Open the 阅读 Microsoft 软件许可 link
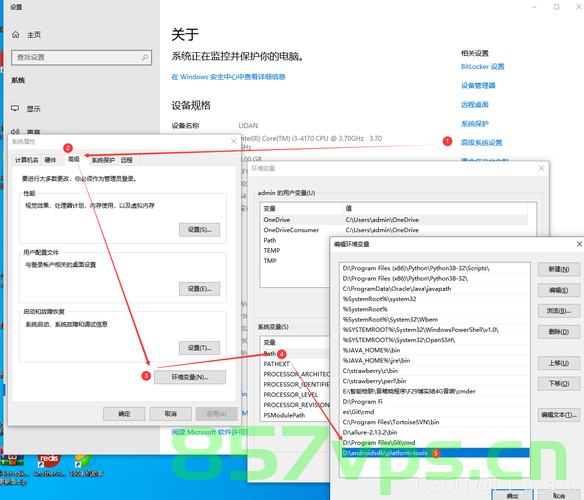This screenshot has width=584, height=500. point(210,432)
